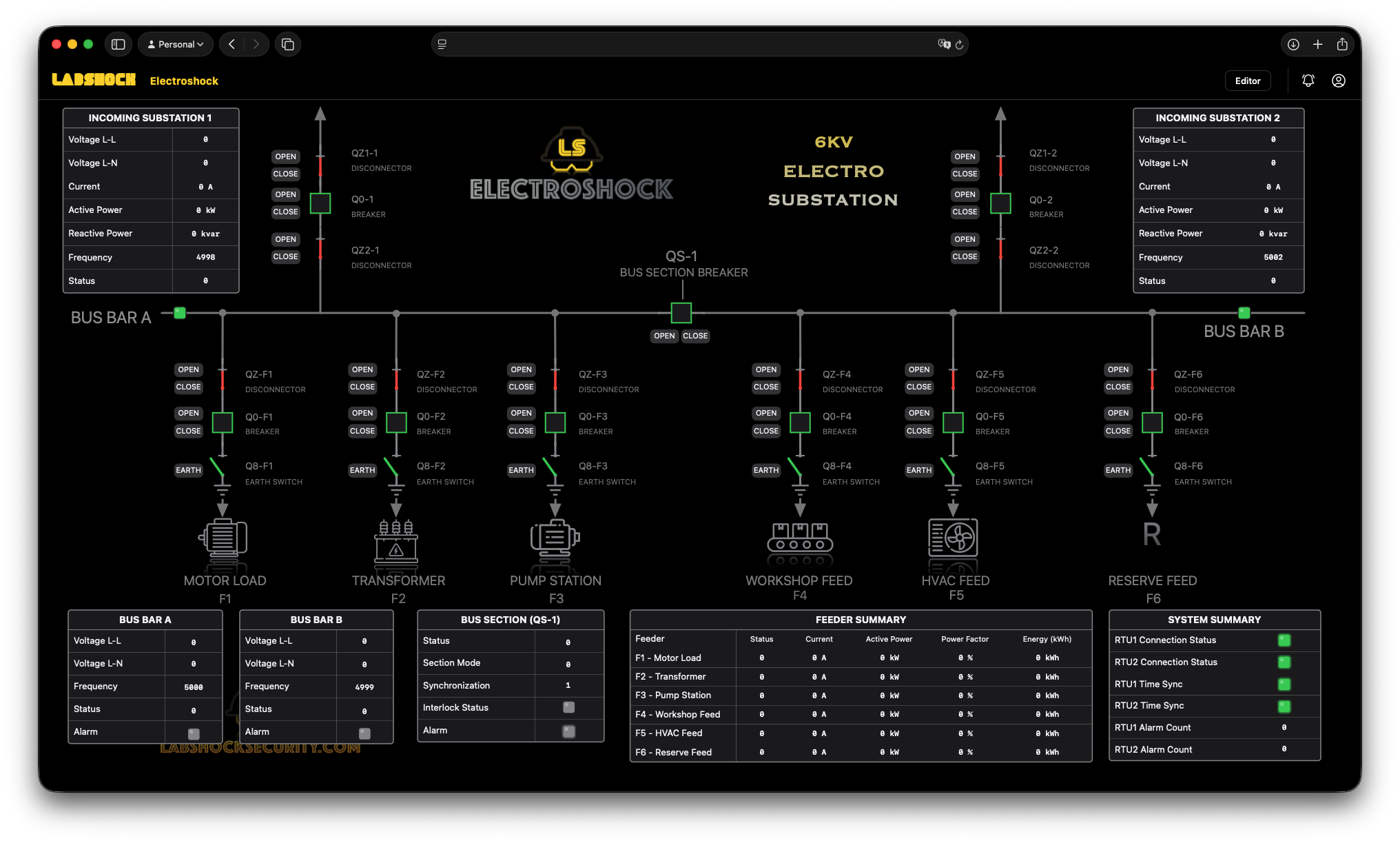Viewport: 1400px width, 843px height.
Task: Go back to the previous page
Action: 232,44
